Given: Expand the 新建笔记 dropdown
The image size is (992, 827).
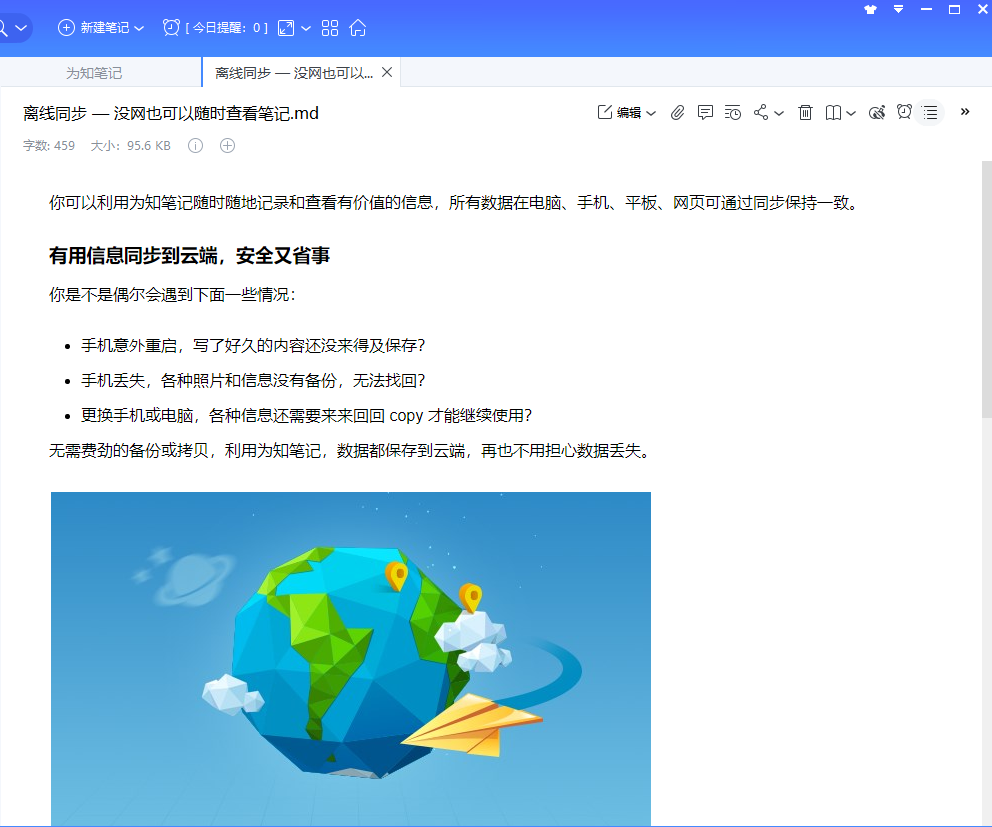Looking at the screenshot, I should click(x=139, y=28).
